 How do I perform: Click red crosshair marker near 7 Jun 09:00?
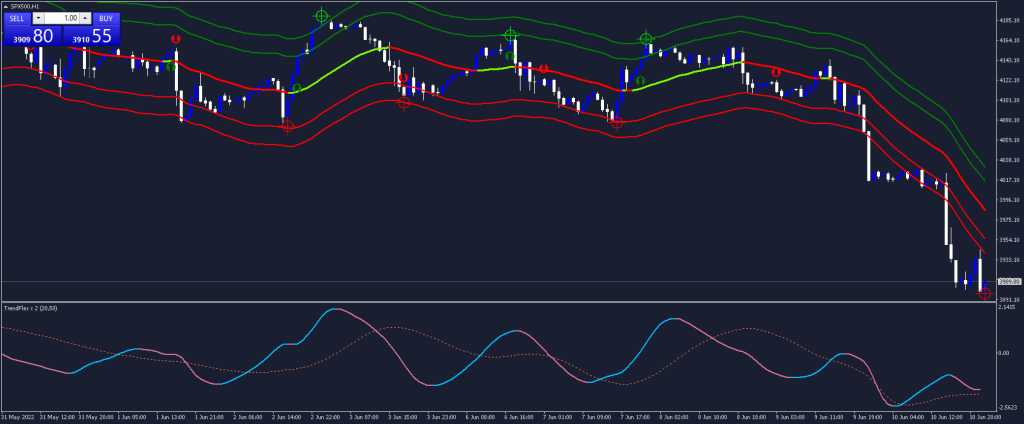pos(617,122)
